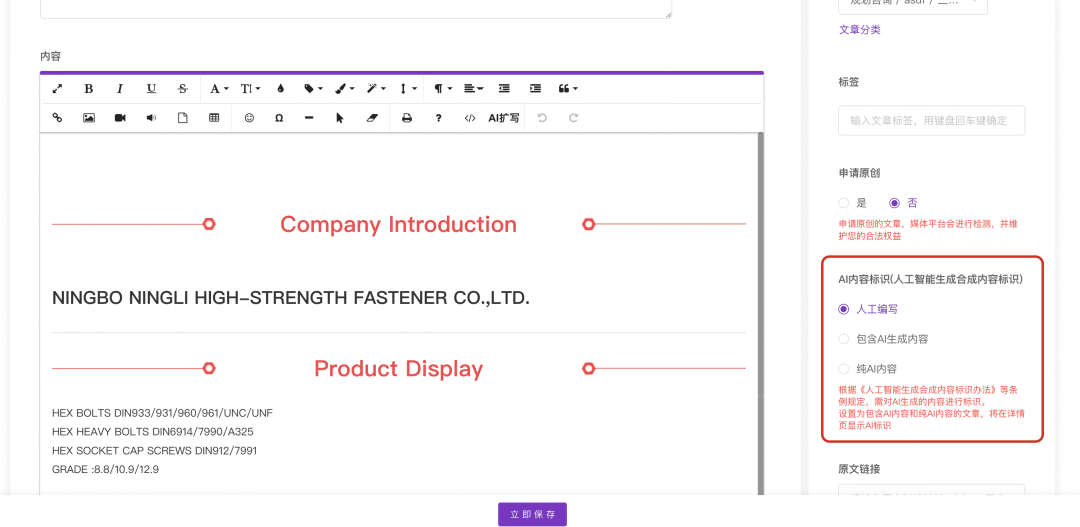Insert an image
1080x527 pixels.
89,118
